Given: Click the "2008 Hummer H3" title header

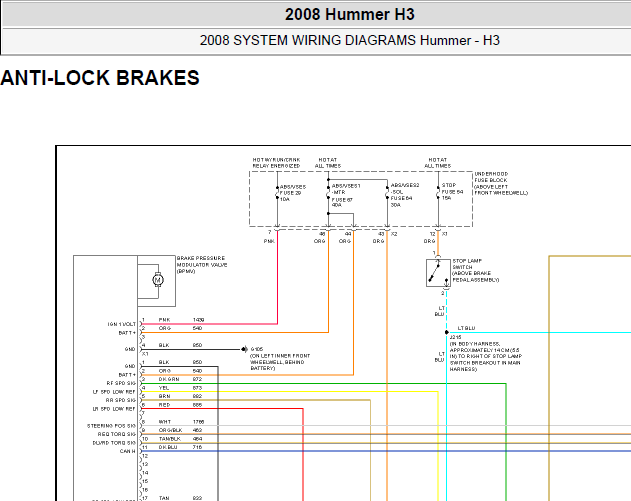Looking at the screenshot, I should [x=349, y=14].
